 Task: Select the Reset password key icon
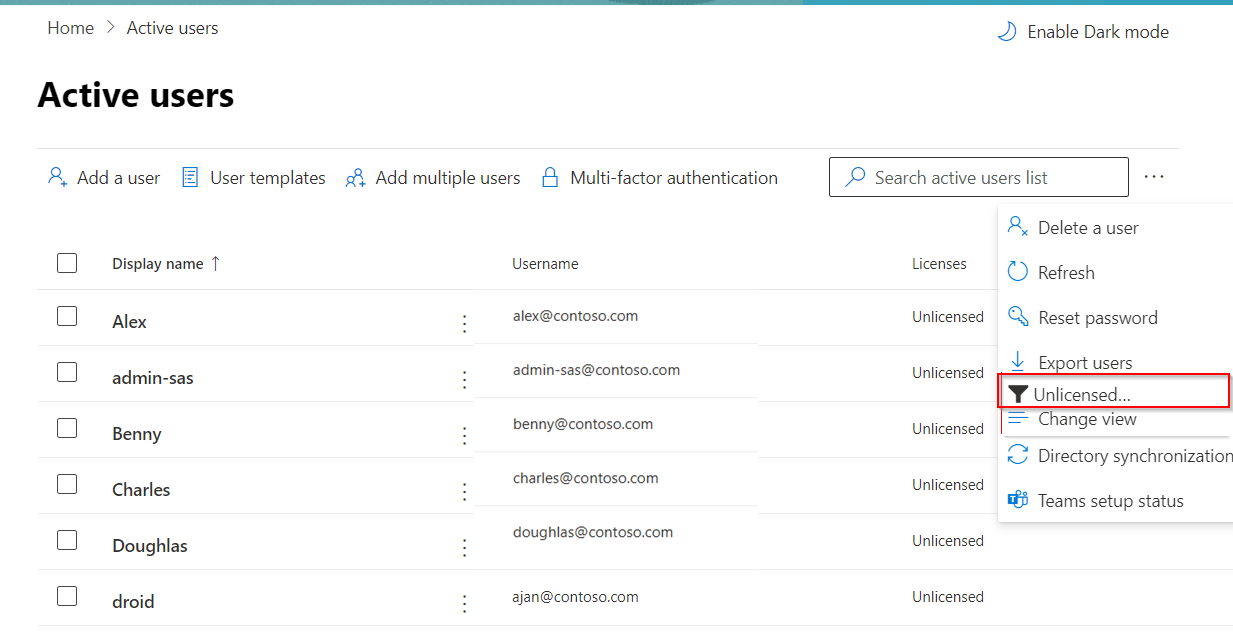pyautogui.click(x=1018, y=317)
